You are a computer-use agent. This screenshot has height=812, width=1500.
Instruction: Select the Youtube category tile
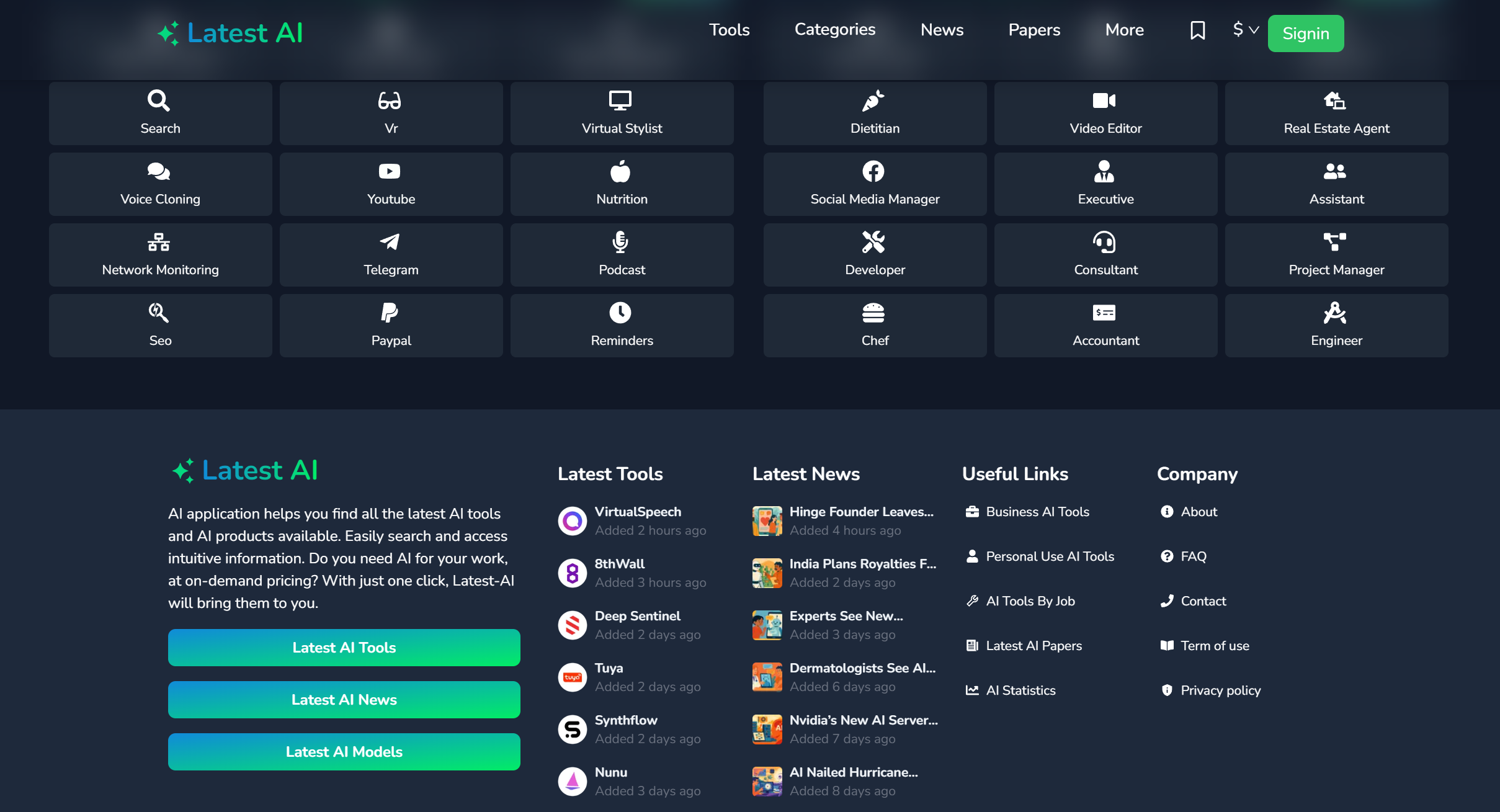pyautogui.click(x=391, y=184)
